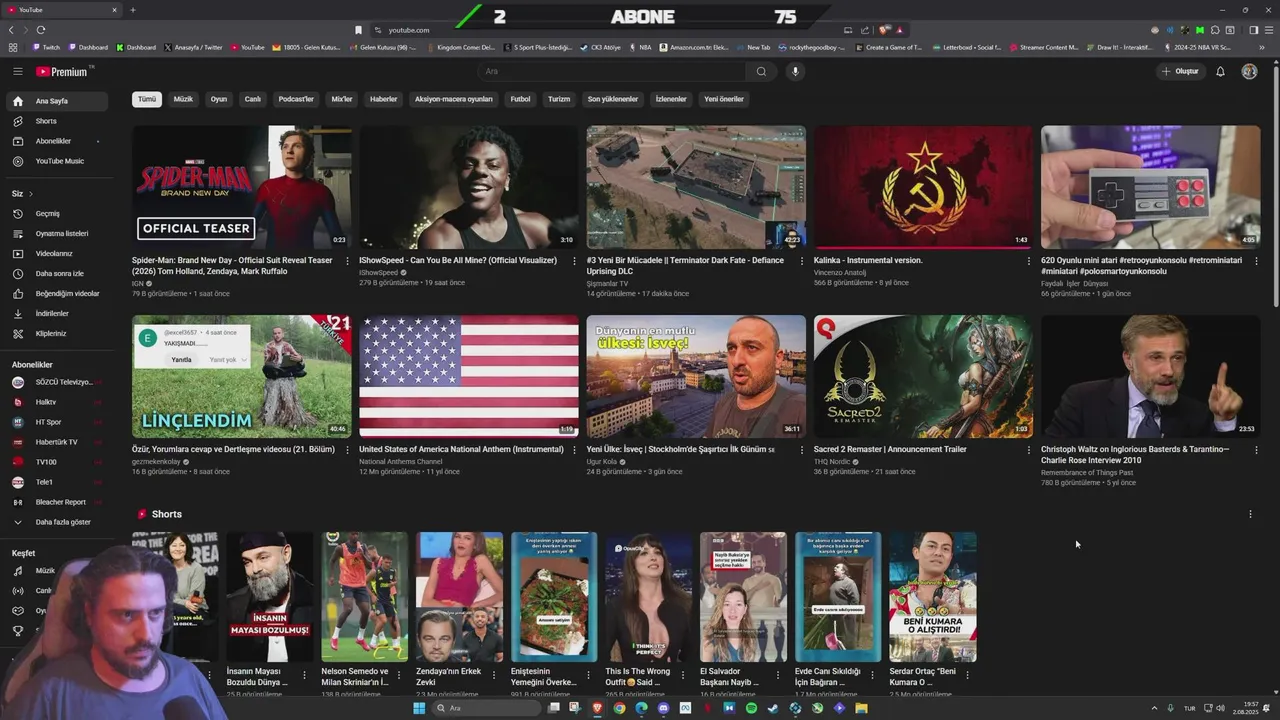Open İndirilenler in sidebar

pos(56,313)
